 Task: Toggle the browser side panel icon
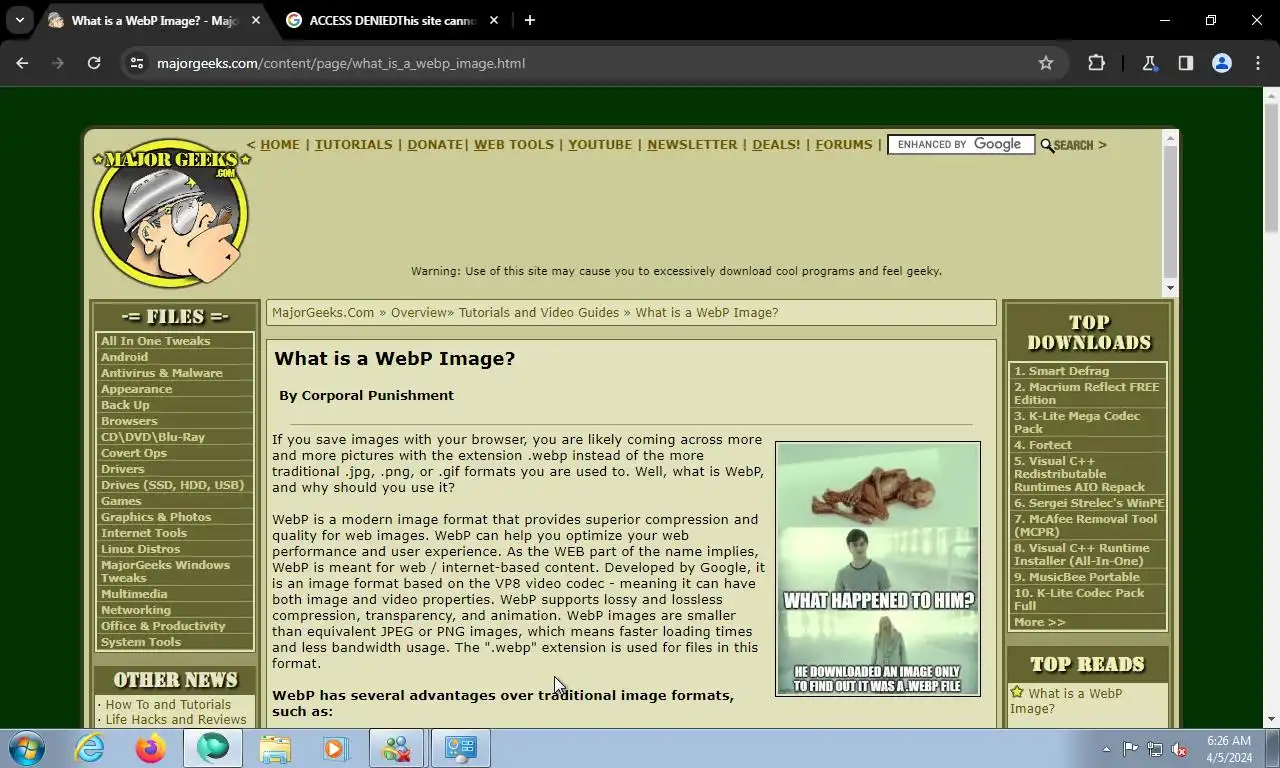coord(1185,63)
